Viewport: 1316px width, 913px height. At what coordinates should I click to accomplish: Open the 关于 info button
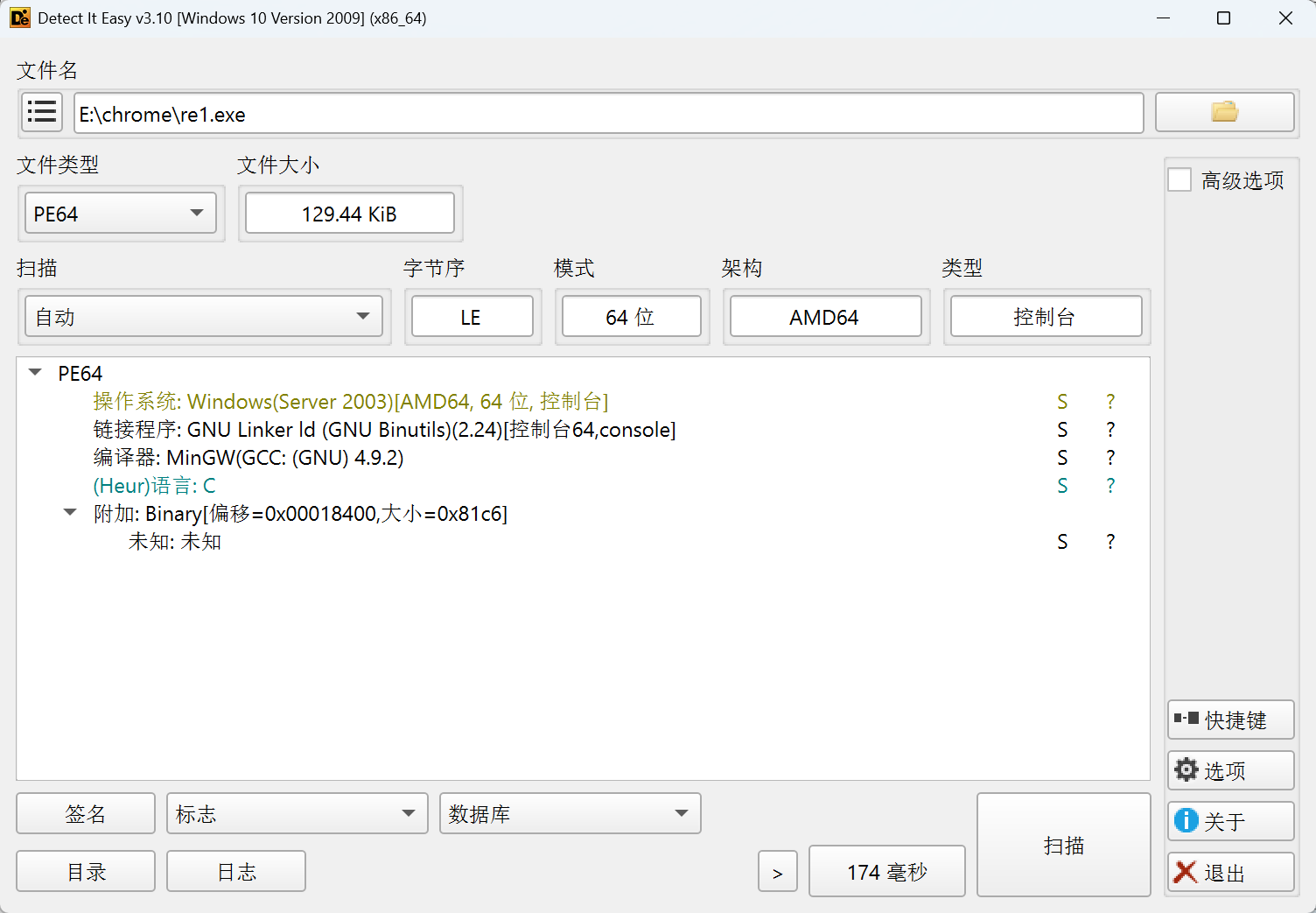1230,821
